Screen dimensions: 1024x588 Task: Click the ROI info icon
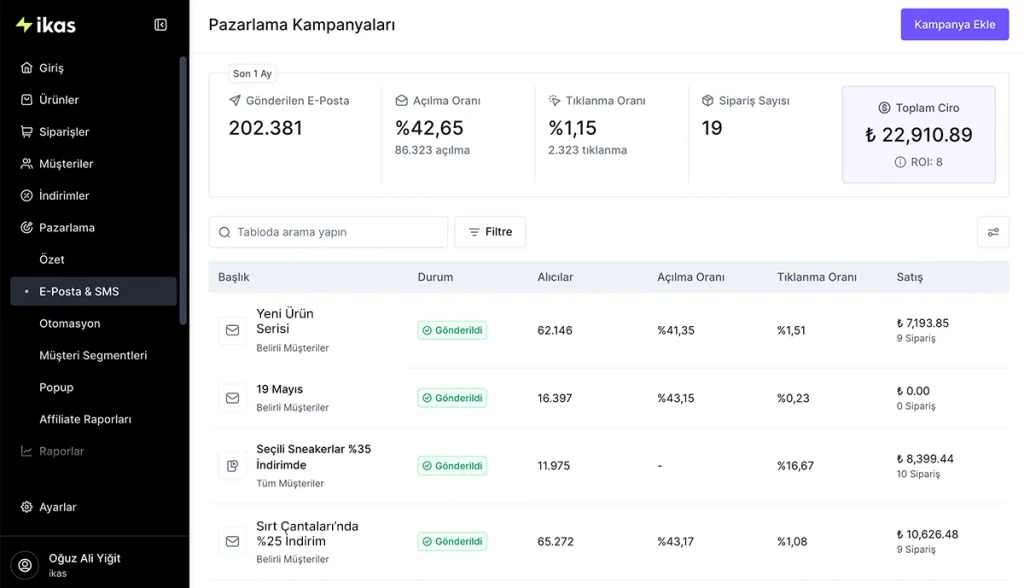pos(900,162)
